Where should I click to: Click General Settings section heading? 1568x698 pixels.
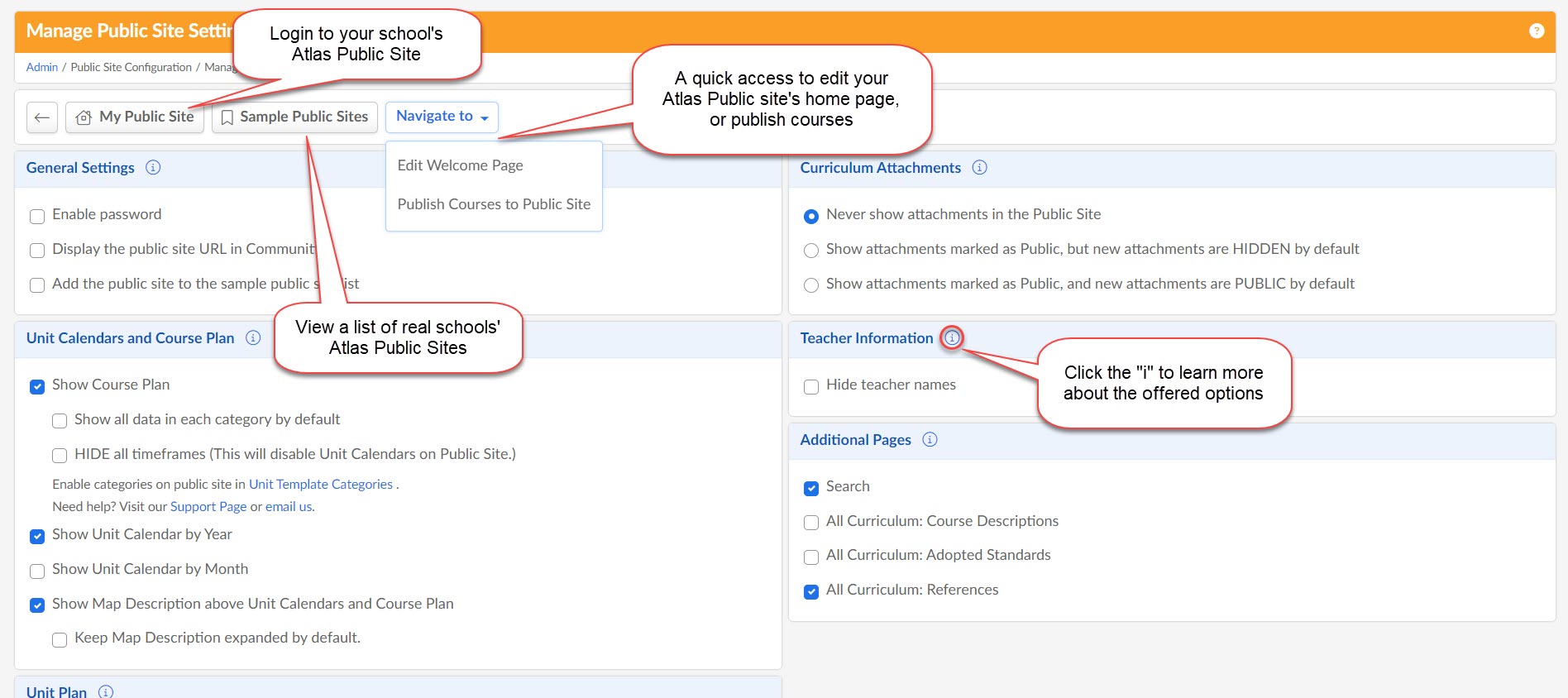(80, 168)
